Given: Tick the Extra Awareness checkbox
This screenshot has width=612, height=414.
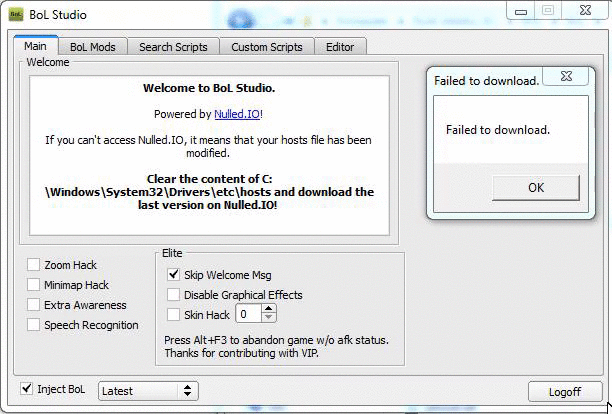Looking at the screenshot, I should tap(34, 304).
